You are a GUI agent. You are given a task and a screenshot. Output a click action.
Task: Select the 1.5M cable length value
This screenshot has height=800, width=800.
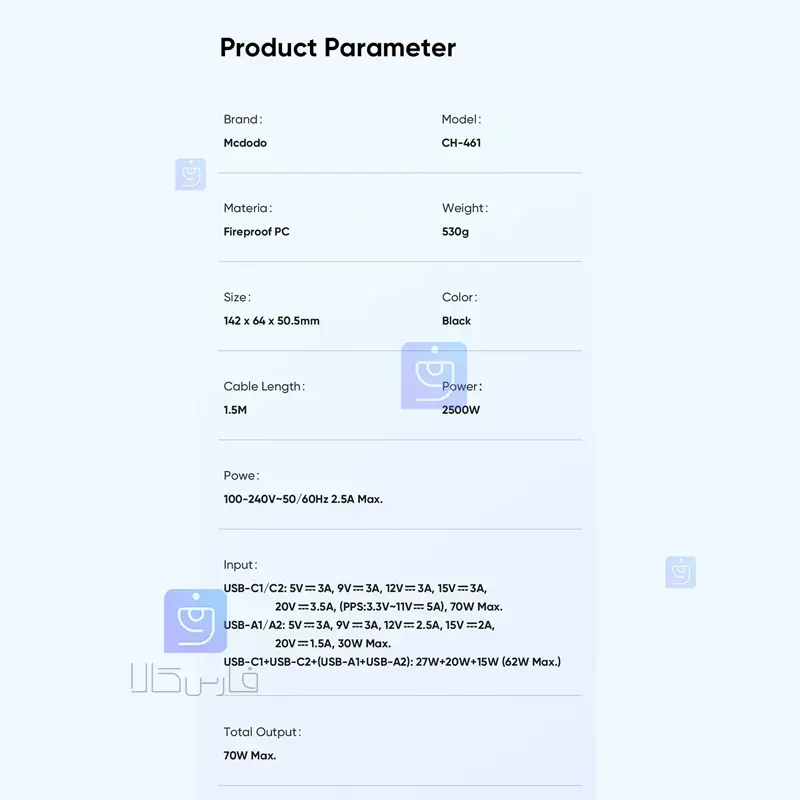click(x=237, y=410)
